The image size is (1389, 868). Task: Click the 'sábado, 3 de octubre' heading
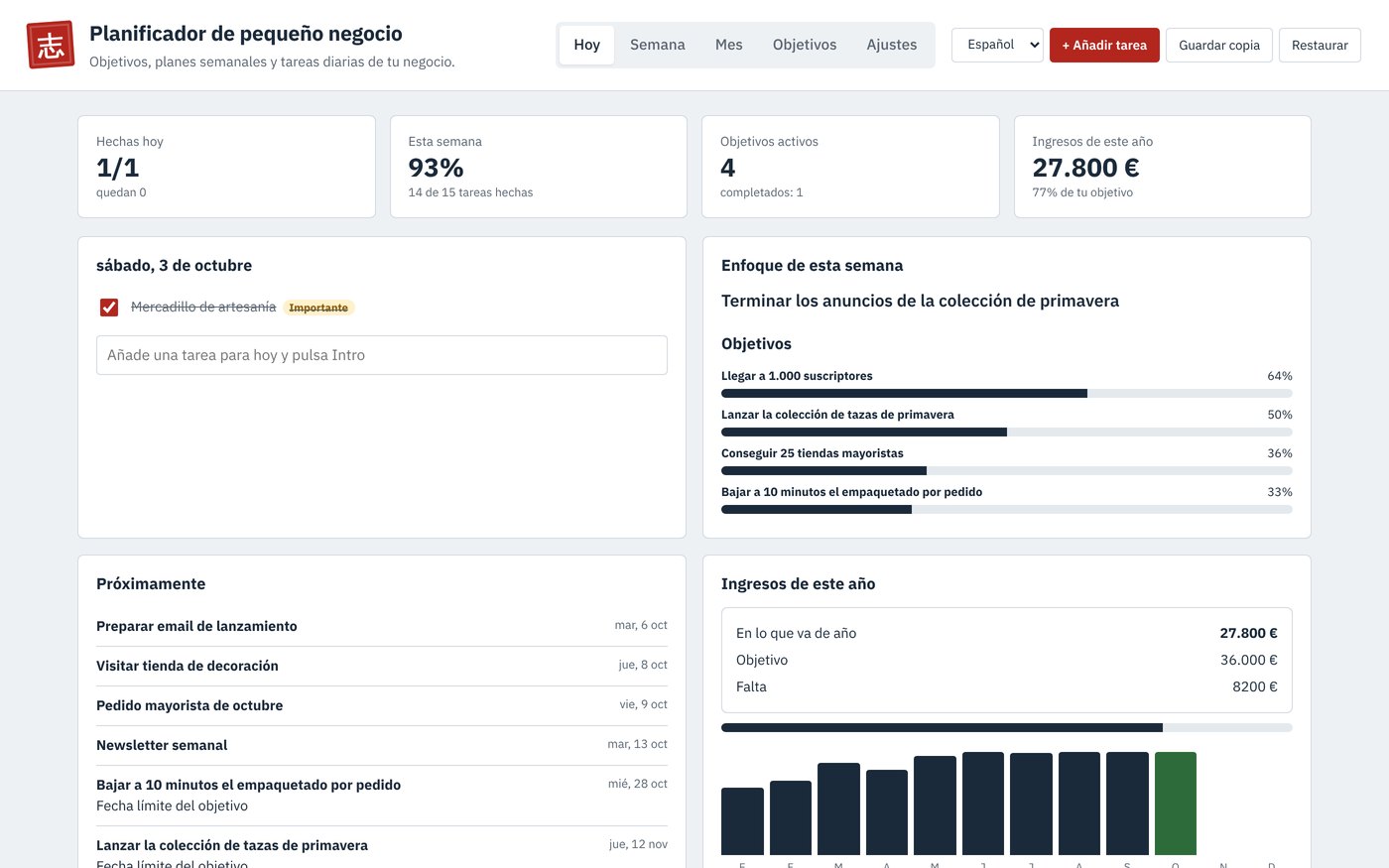(174, 265)
